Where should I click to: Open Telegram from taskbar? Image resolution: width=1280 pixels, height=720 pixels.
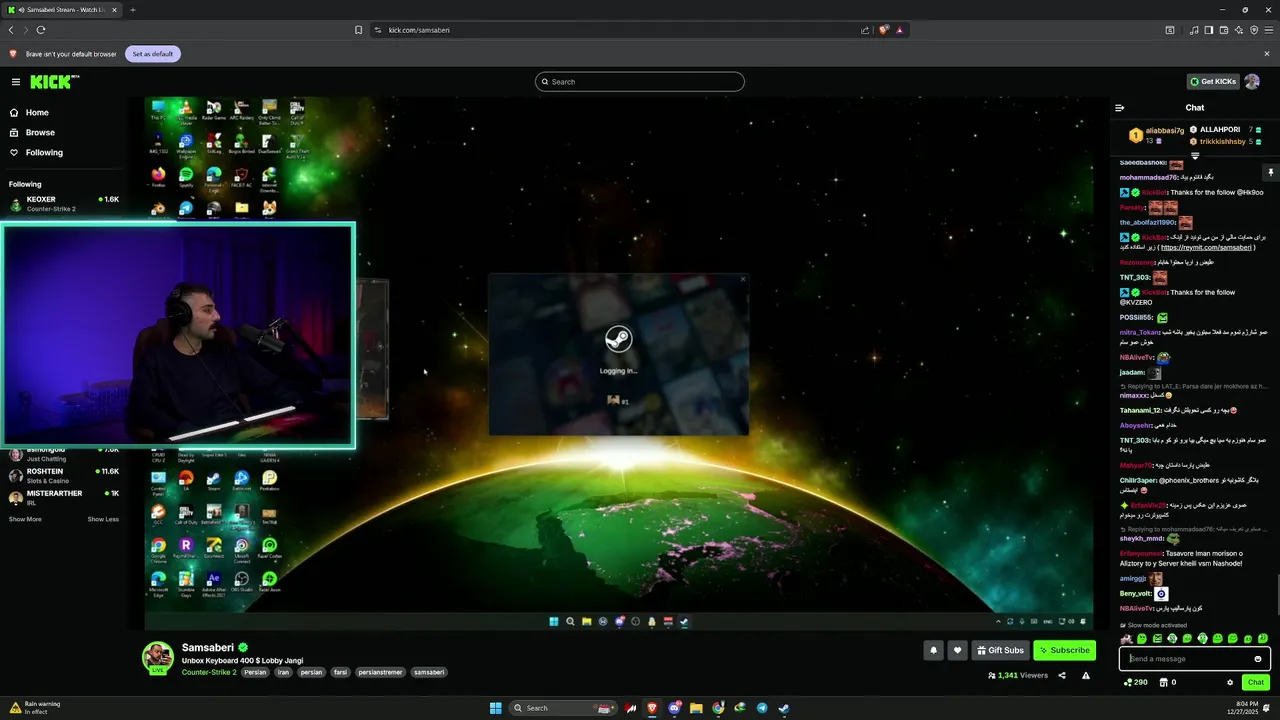click(x=761, y=708)
